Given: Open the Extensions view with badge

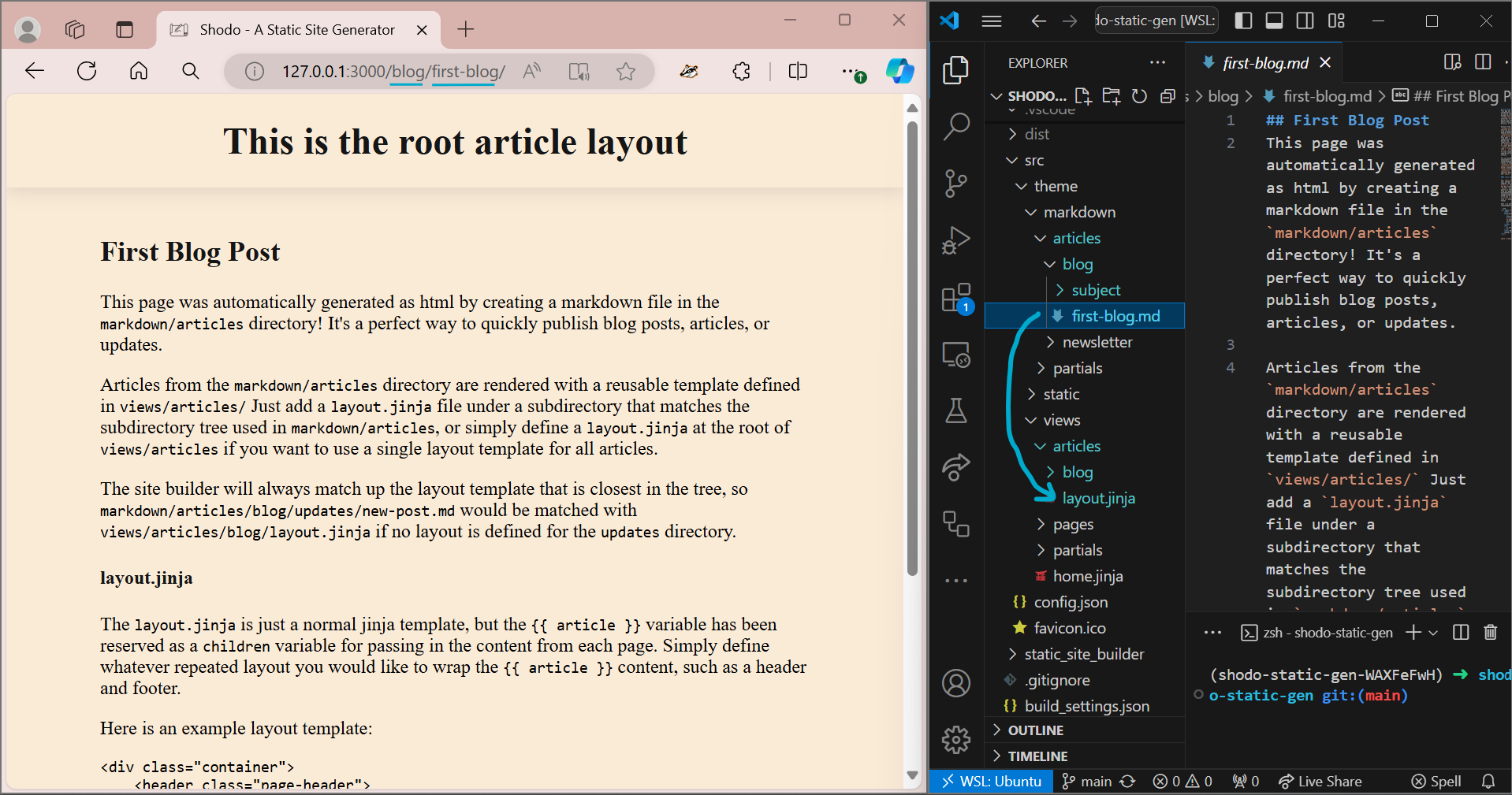Looking at the screenshot, I should pyautogui.click(x=955, y=298).
